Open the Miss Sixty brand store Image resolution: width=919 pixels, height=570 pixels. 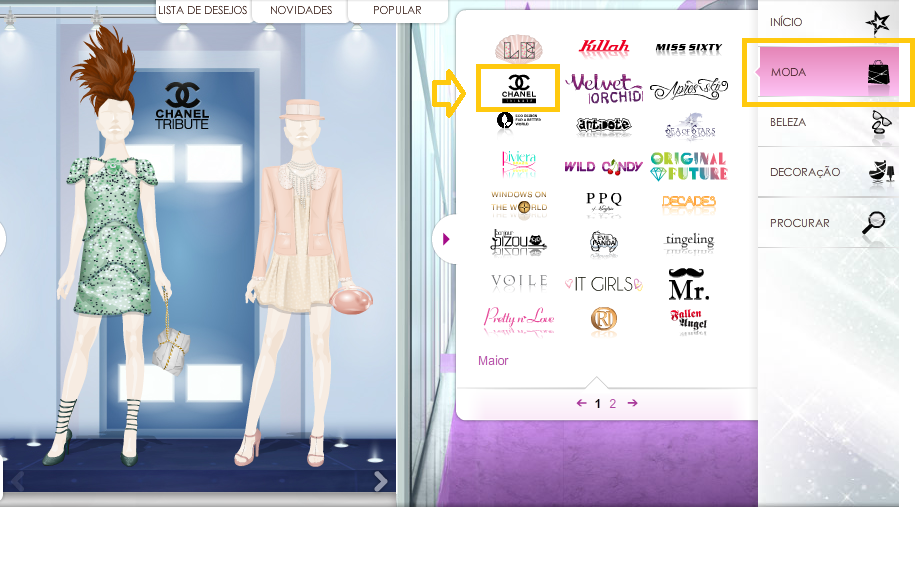pyautogui.click(x=689, y=48)
